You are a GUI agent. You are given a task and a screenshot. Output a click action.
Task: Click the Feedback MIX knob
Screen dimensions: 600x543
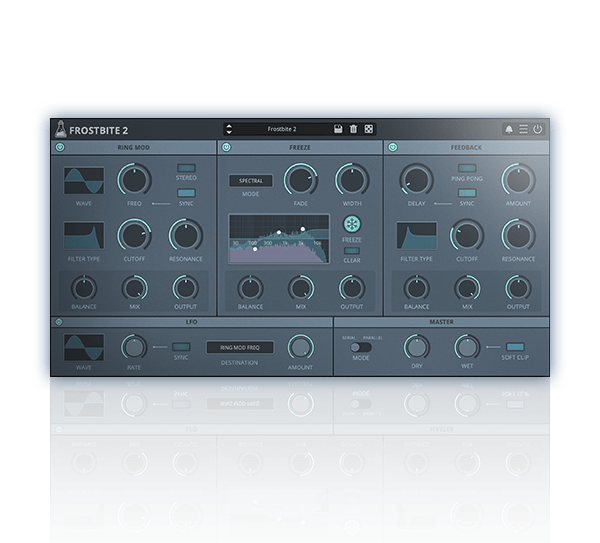(x=468, y=288)
